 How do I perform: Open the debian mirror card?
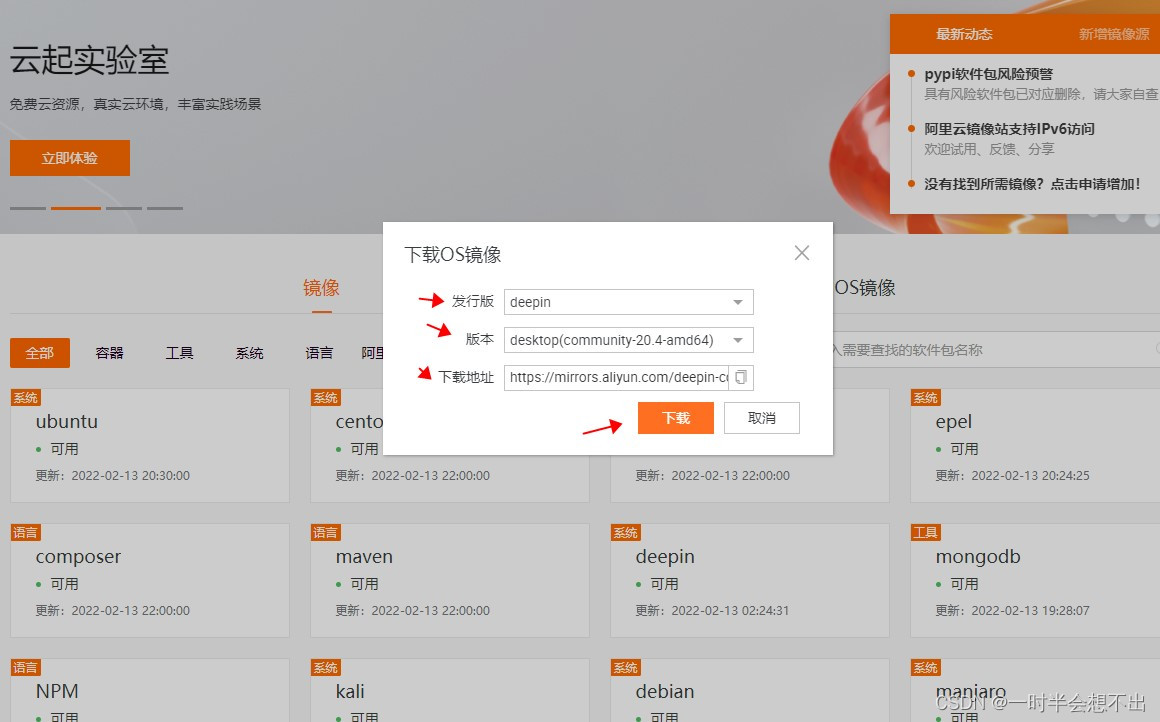(x=749, y=691)
